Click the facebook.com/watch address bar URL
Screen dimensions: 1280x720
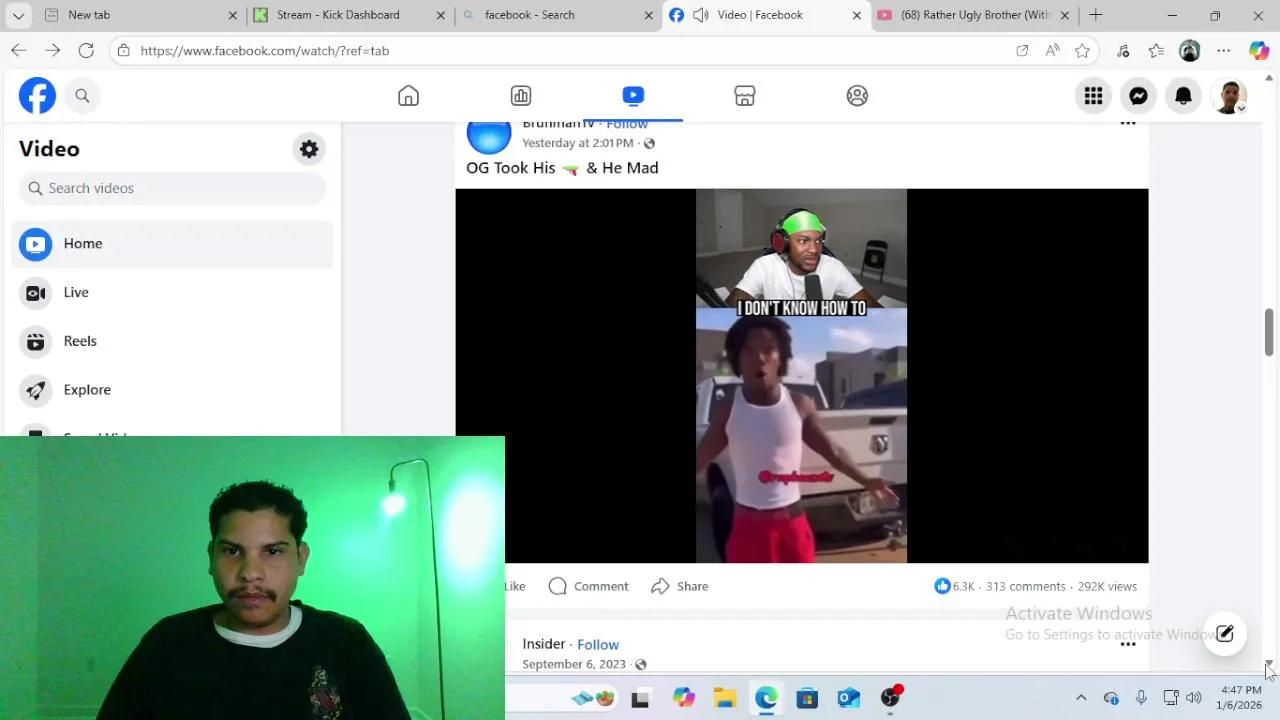point(264,51)
